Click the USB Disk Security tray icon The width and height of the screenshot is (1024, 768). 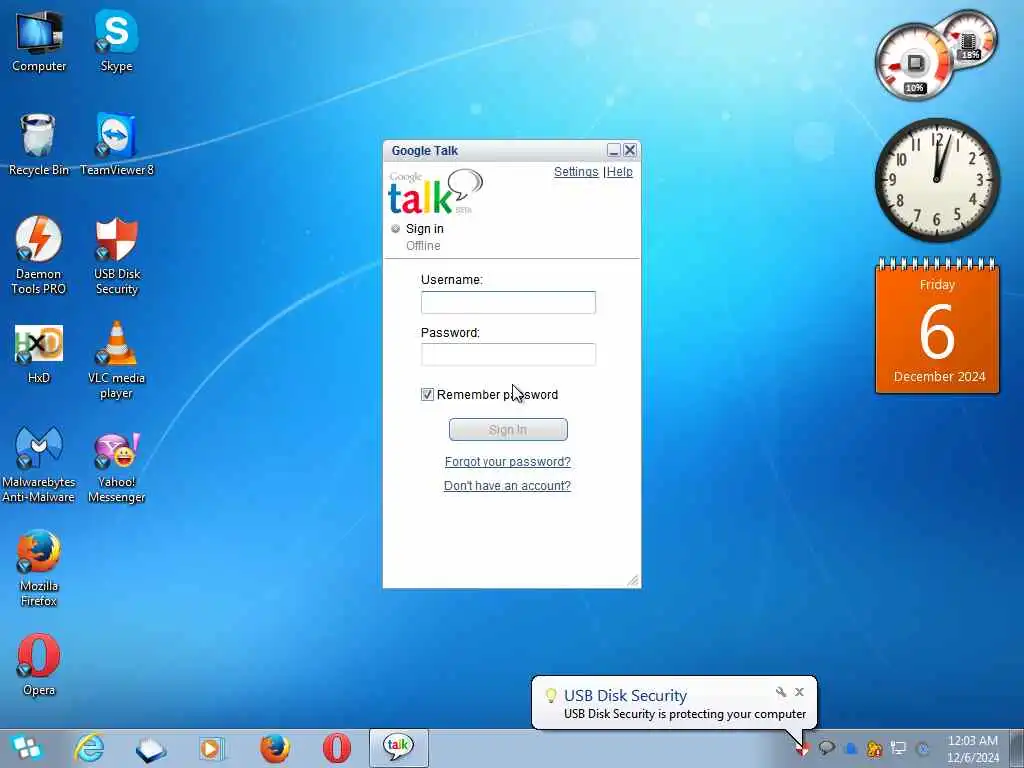pos(803,749)
